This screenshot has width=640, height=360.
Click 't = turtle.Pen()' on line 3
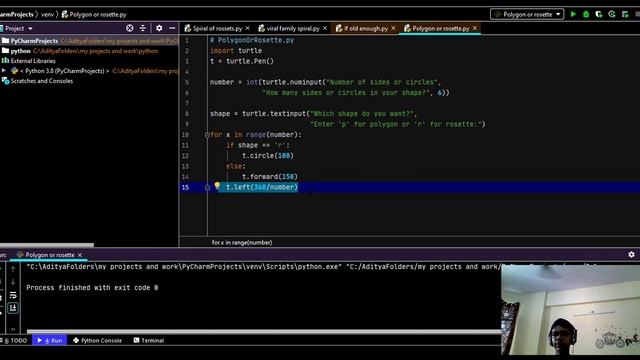tap(242, 61)
